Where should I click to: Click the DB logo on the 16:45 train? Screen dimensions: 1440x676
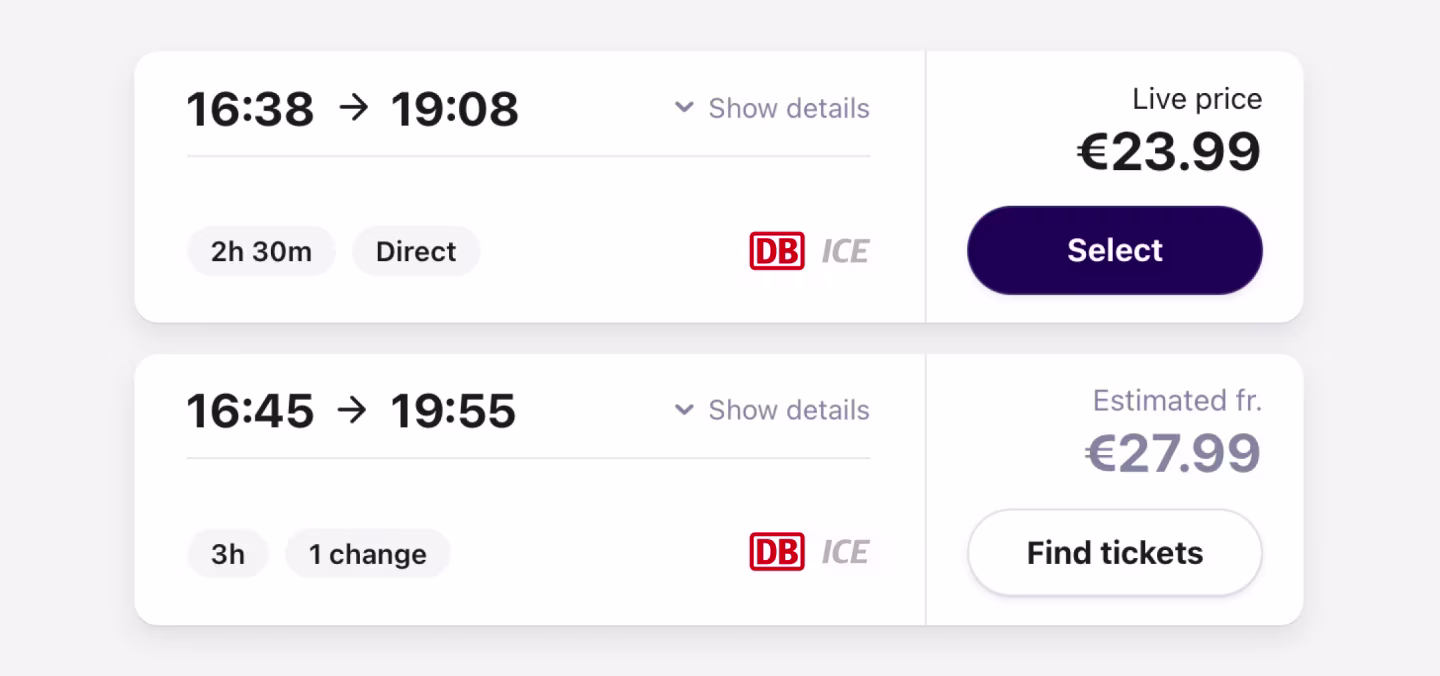[x=776, y=552]
